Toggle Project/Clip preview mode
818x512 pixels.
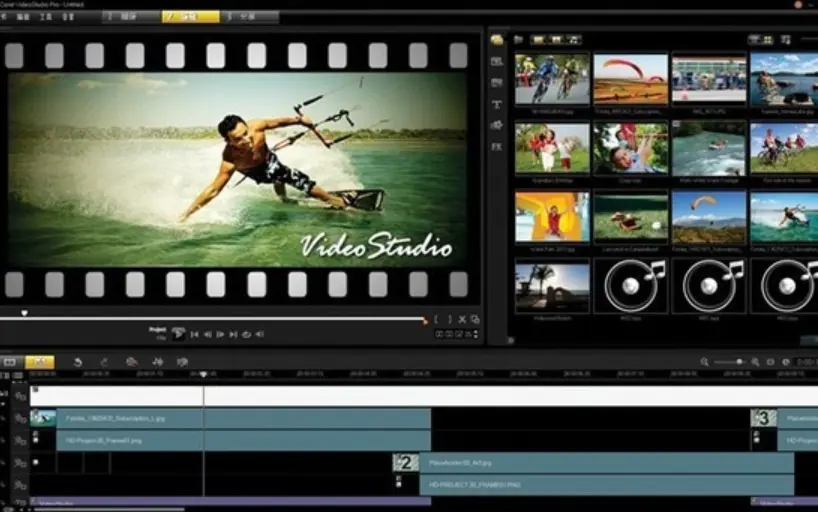click(158, 334)
